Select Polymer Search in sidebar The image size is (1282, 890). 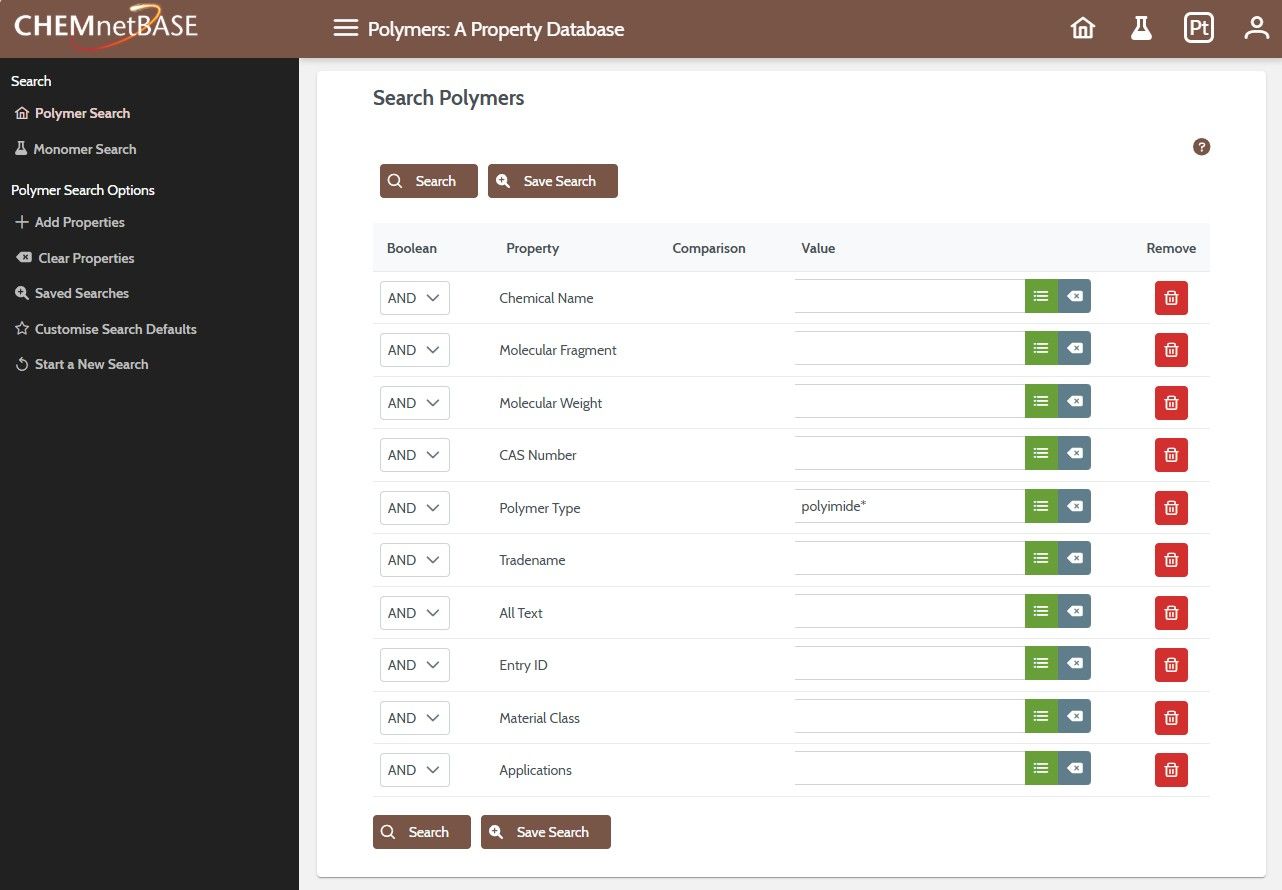[x=73, y=113]
